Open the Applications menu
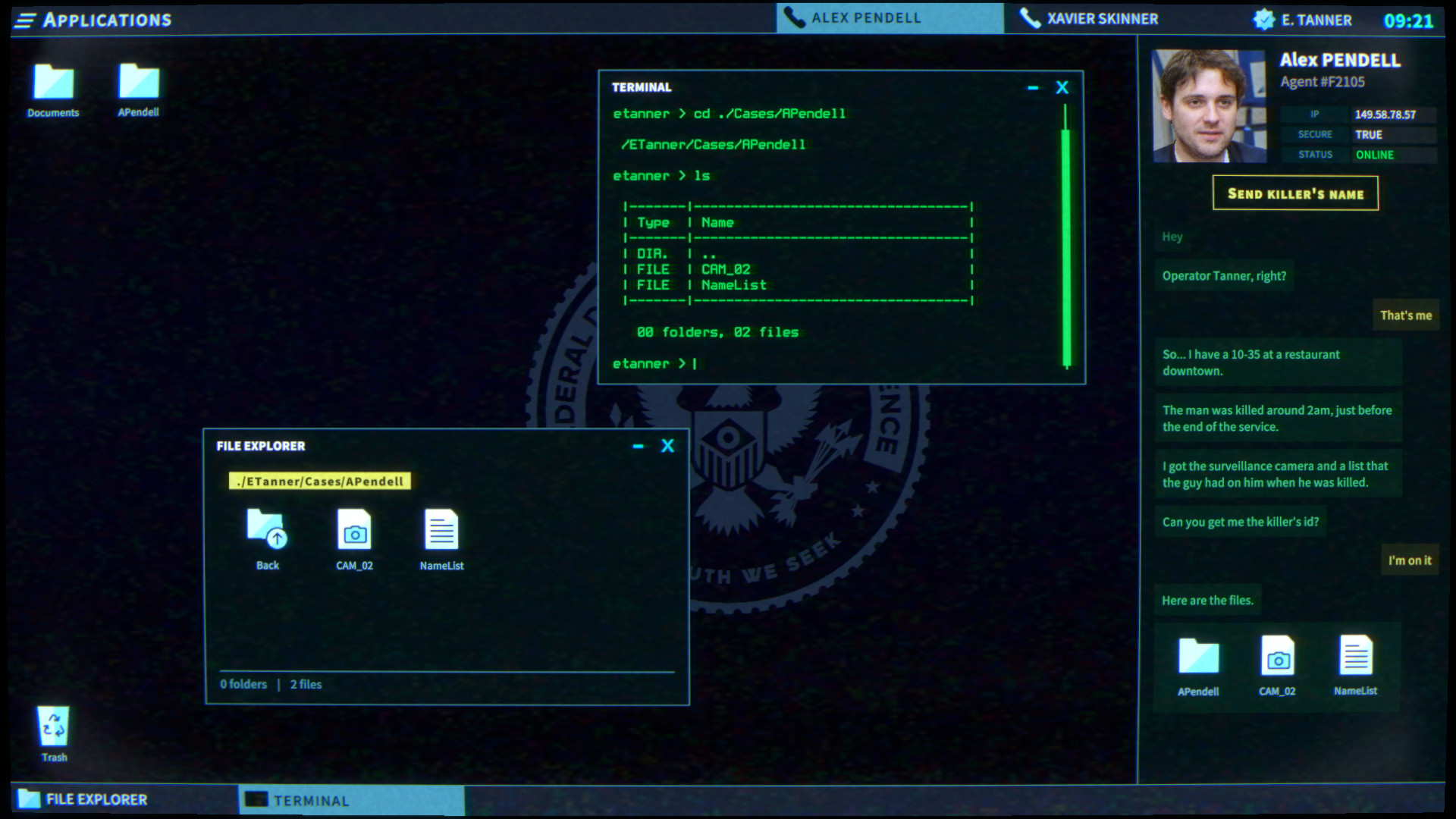 point(91,20)
